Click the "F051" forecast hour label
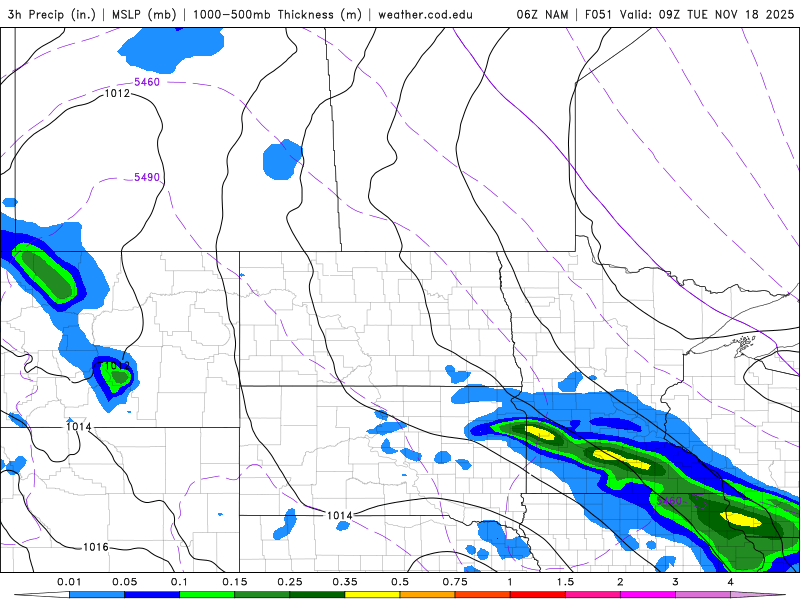800x600 pixels. tap(598, 14)
